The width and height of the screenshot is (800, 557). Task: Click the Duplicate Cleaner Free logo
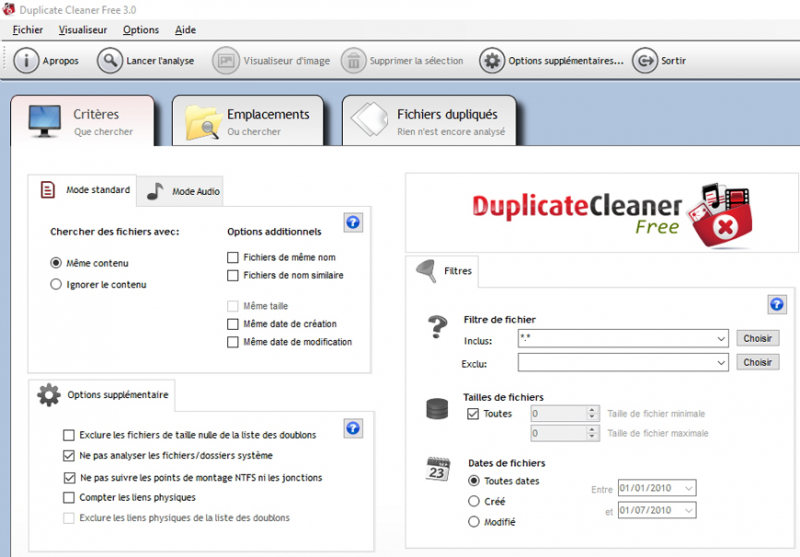coord(612,214)
